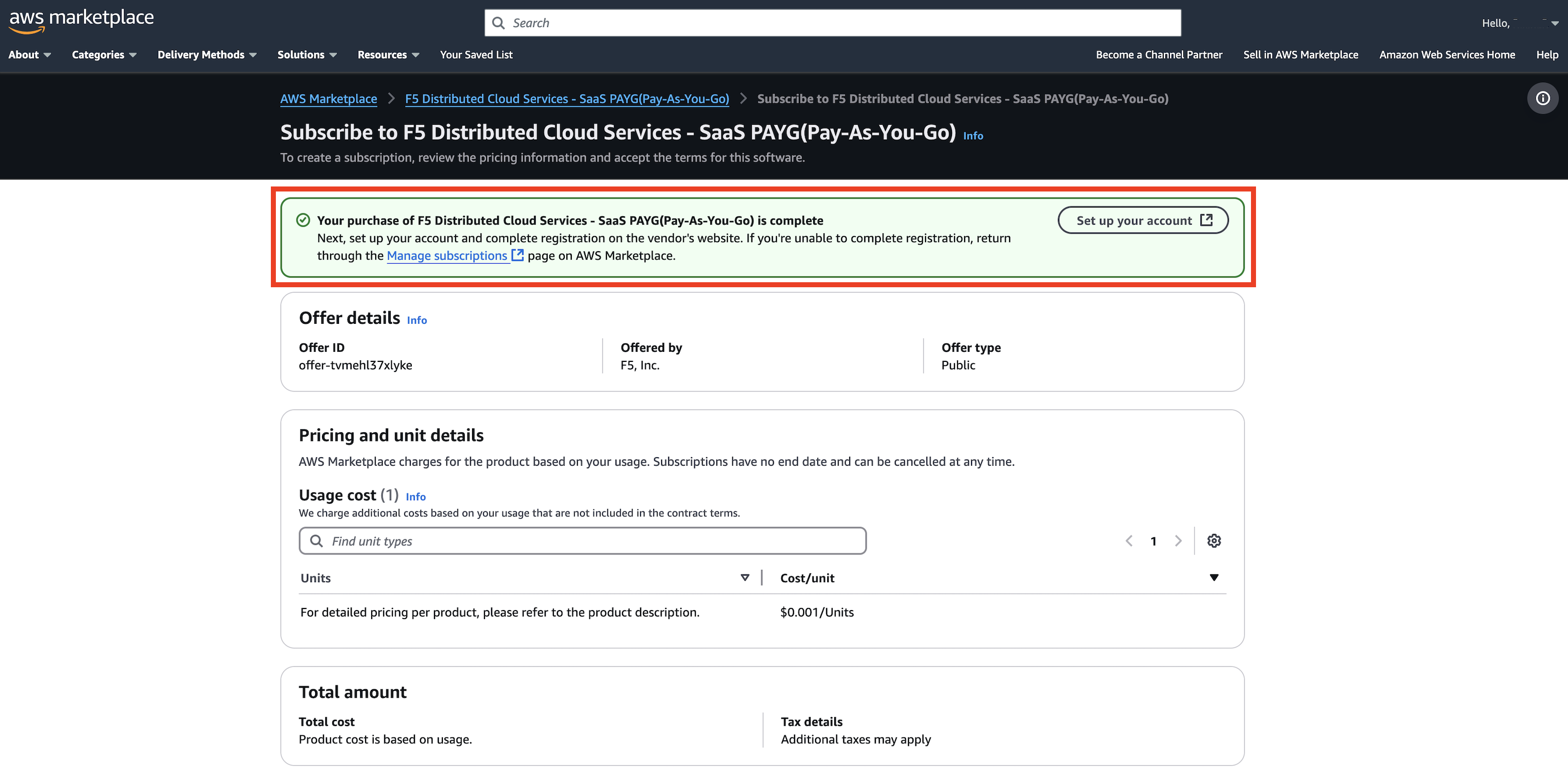
Task: Expand the About menu
Action: pyautogui.click(x=29, y=55)
